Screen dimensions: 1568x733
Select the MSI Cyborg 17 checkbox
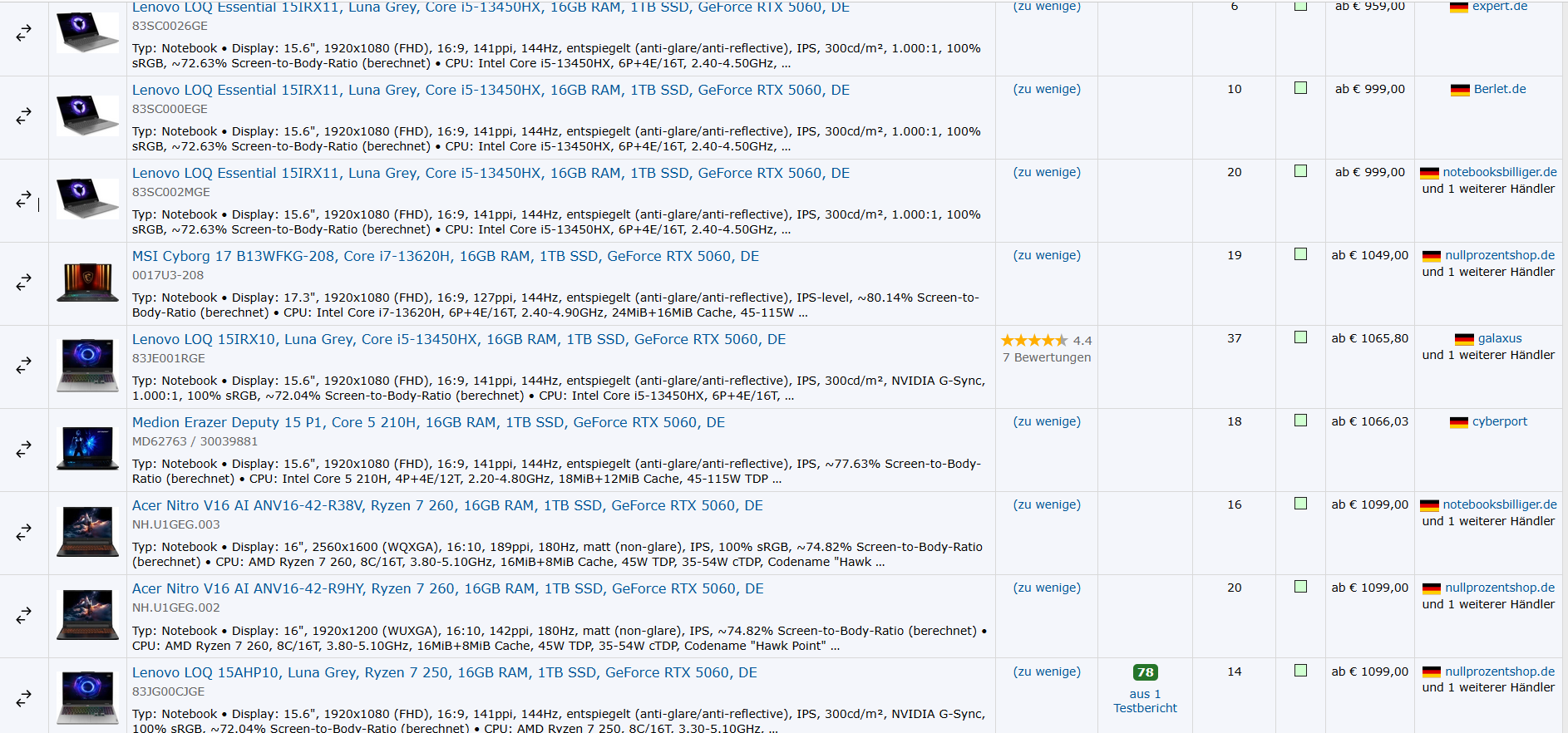point(1301,254)
